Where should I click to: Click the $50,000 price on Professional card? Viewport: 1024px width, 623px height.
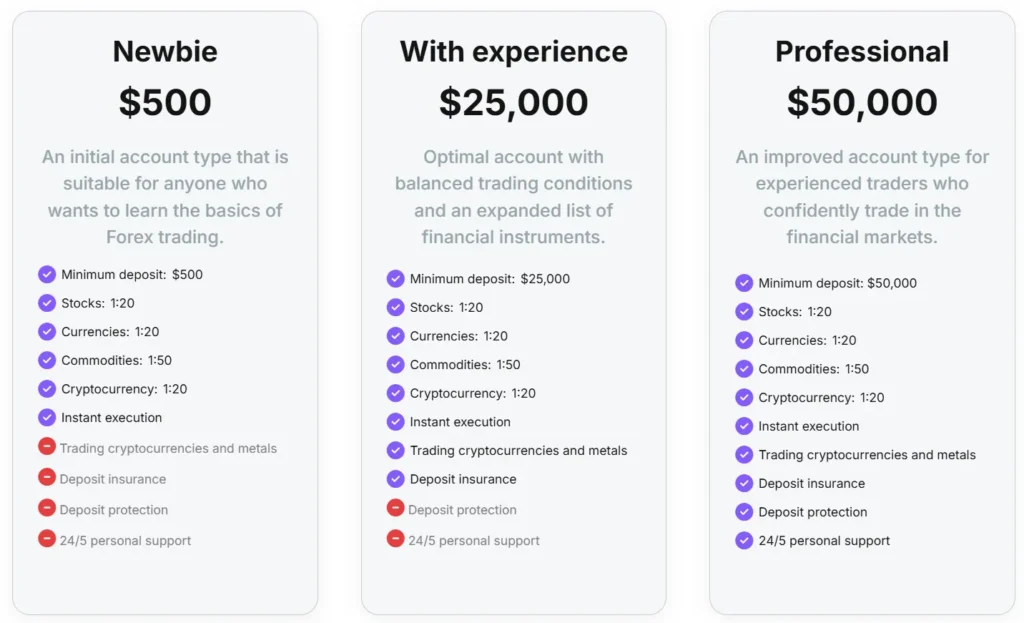(x=862, y=103)
